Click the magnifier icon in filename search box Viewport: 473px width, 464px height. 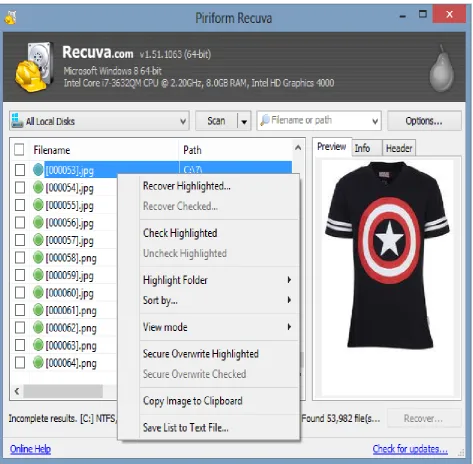click(265, 120)
